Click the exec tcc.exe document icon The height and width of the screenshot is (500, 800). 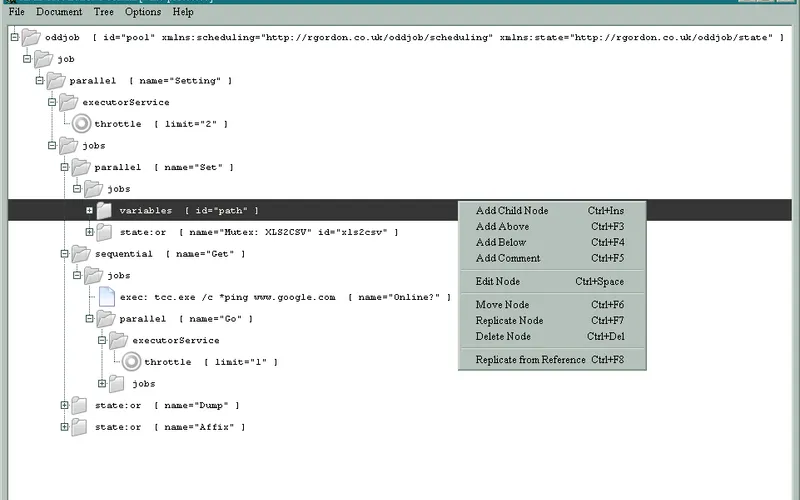tap(107, 296)
